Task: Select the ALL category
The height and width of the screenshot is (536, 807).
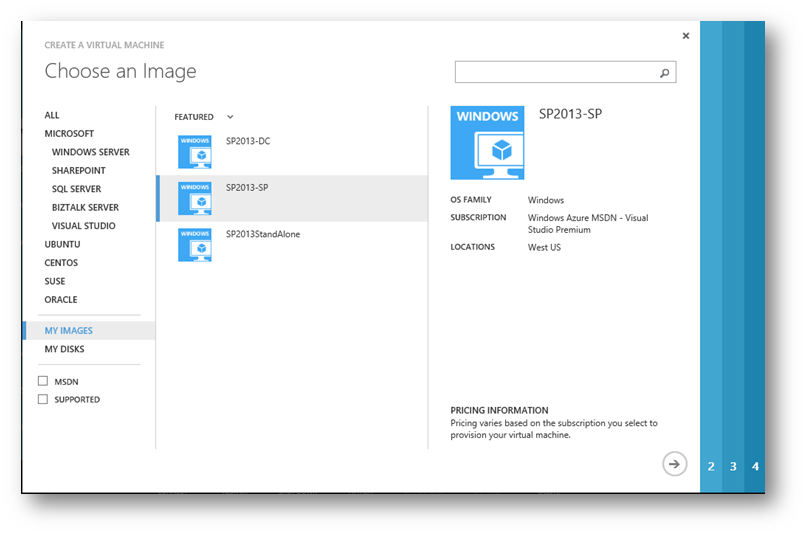Action: tap(52, 115)
